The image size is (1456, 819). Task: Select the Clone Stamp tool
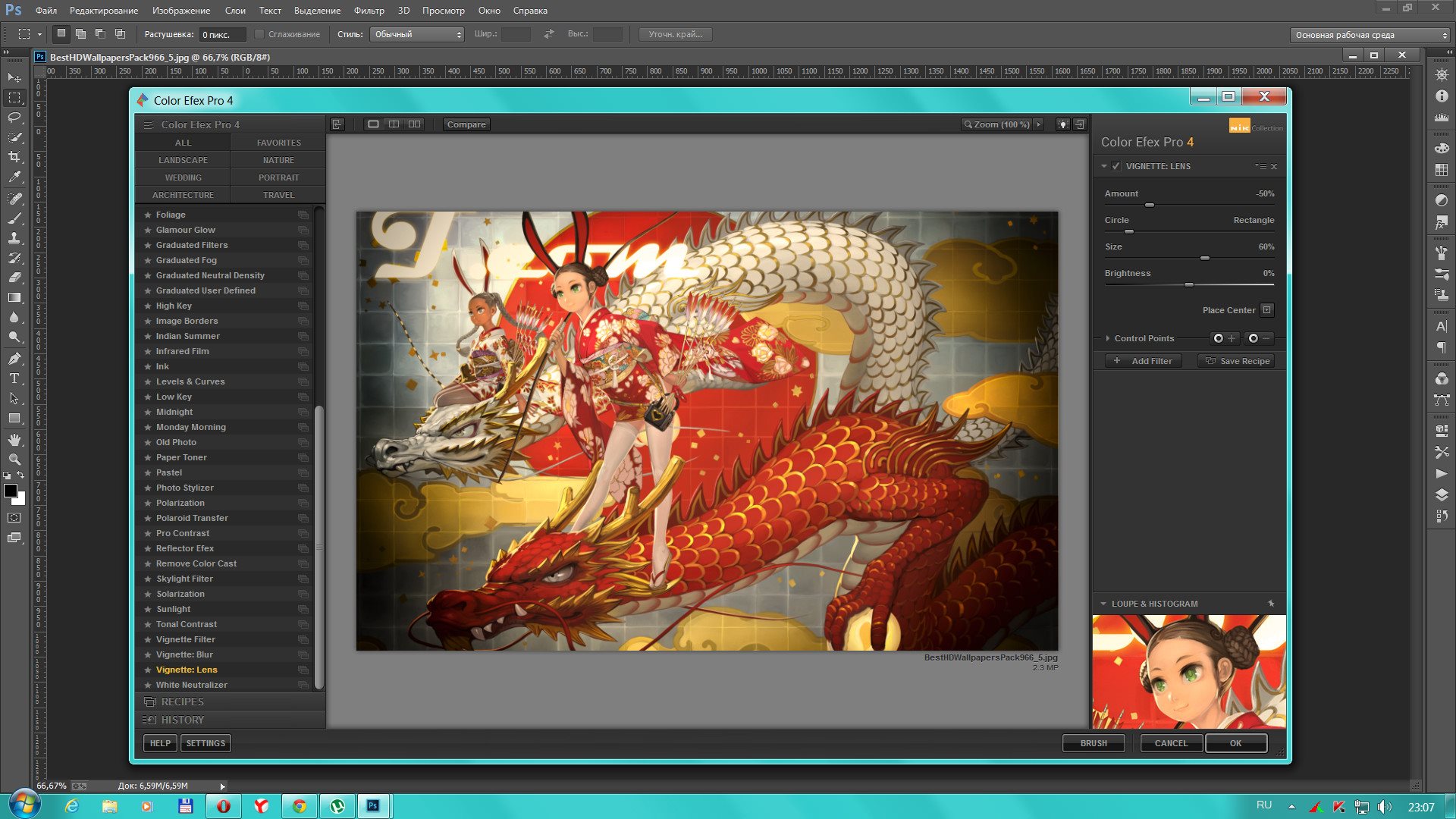coord(14,238)
